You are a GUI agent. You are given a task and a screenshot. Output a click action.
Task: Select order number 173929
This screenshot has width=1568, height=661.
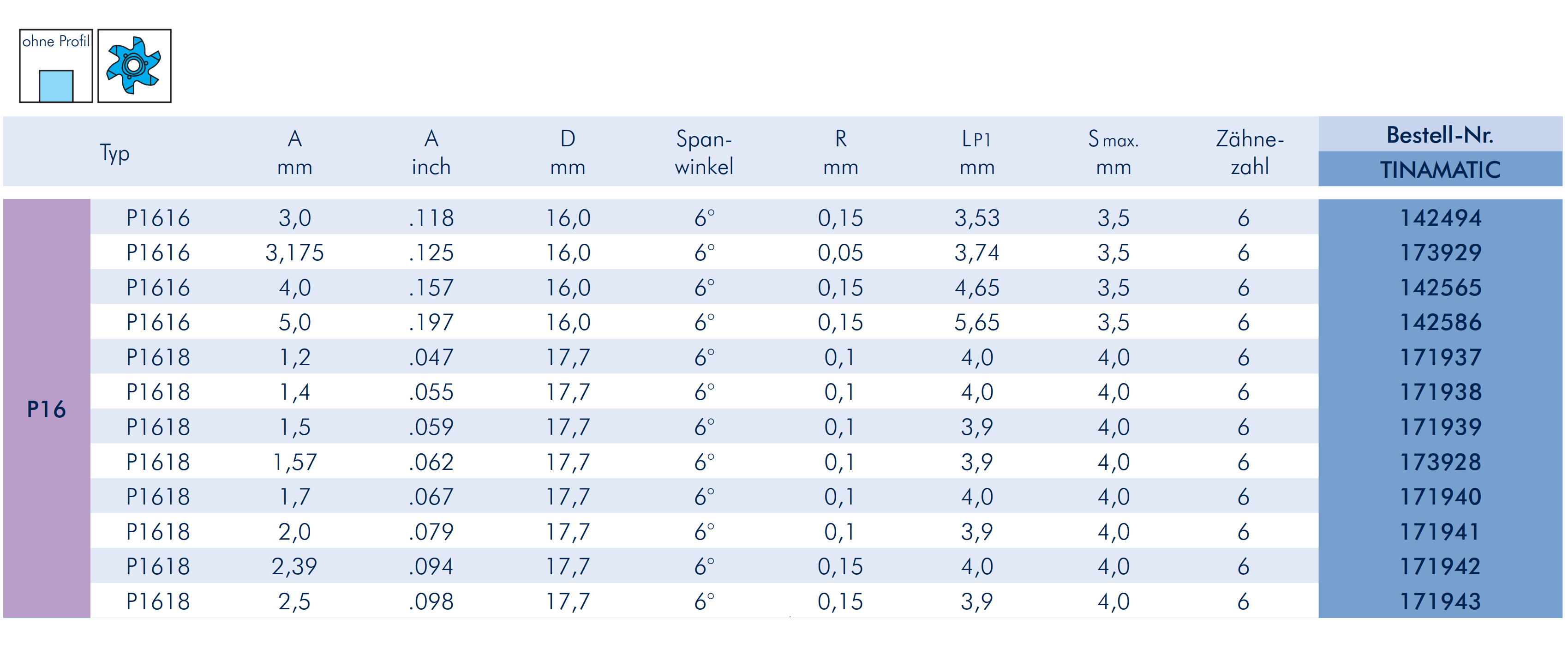1440,252
